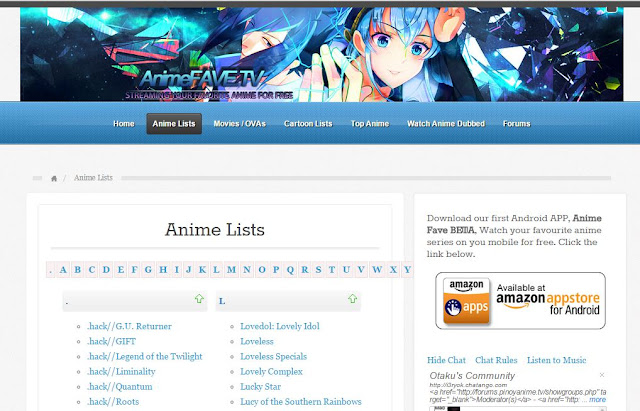
Task: Jump to letter Y in index
Action: click(x=407, y=270)
